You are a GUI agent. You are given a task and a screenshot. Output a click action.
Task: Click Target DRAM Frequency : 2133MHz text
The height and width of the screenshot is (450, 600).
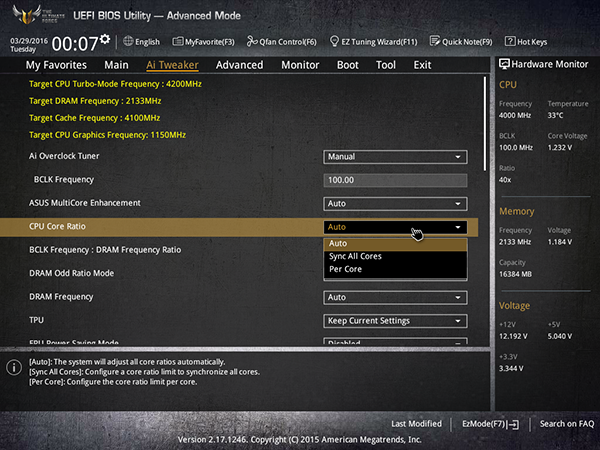click(x=95, y=101)
